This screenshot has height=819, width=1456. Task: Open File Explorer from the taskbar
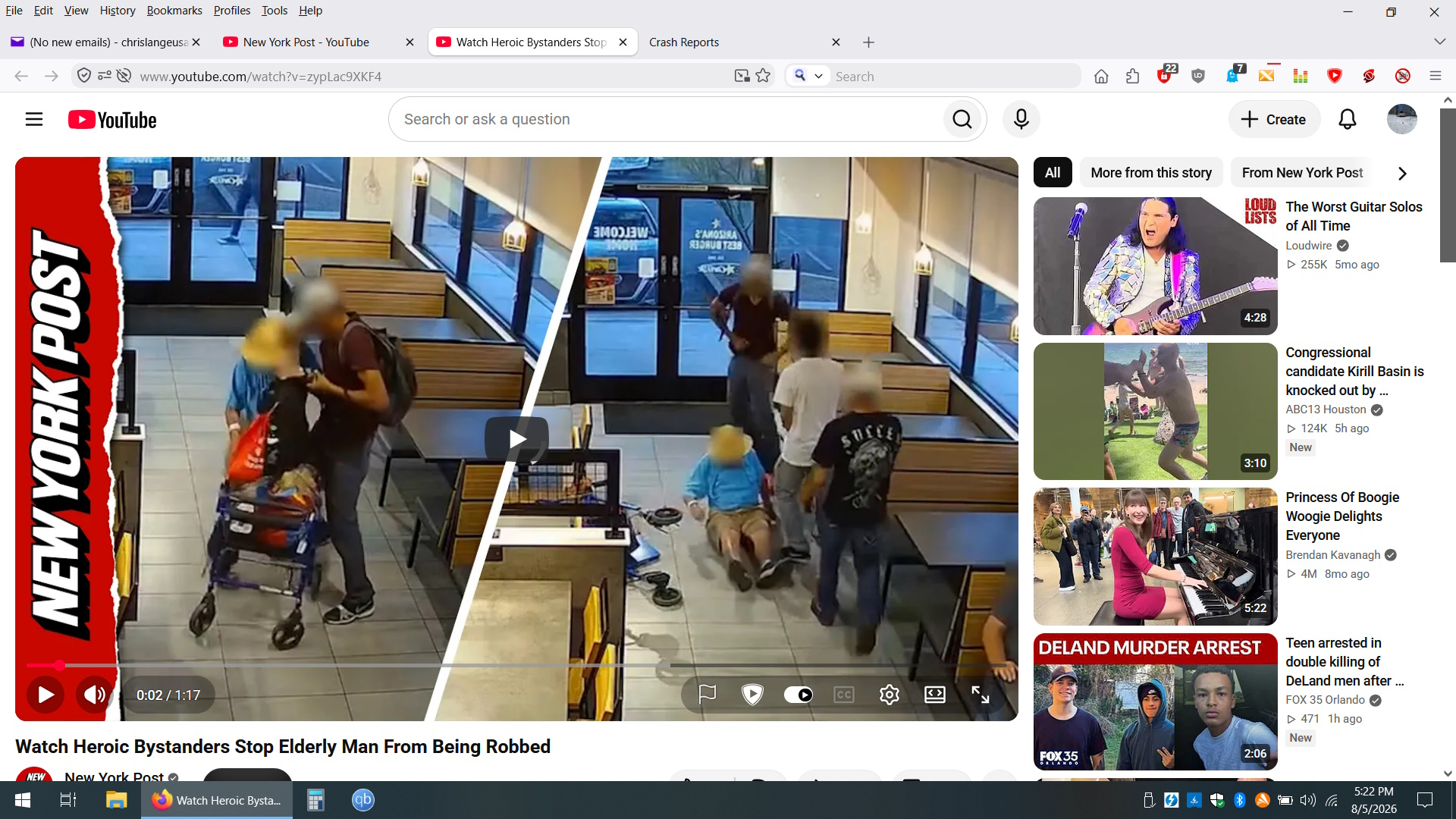116,800
